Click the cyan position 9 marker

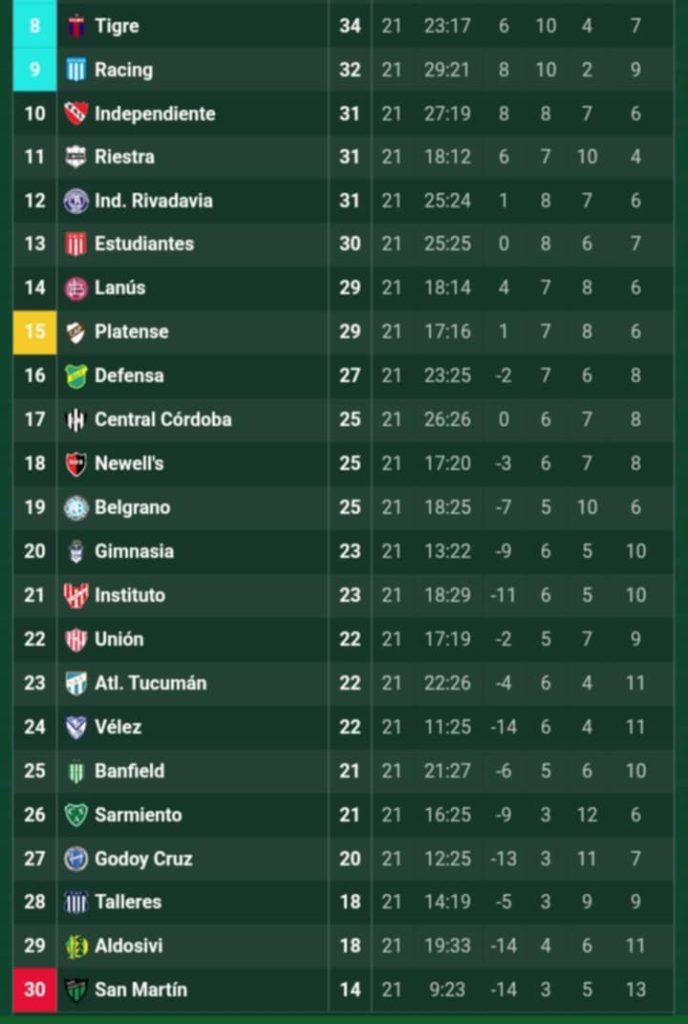coord(35,70)
